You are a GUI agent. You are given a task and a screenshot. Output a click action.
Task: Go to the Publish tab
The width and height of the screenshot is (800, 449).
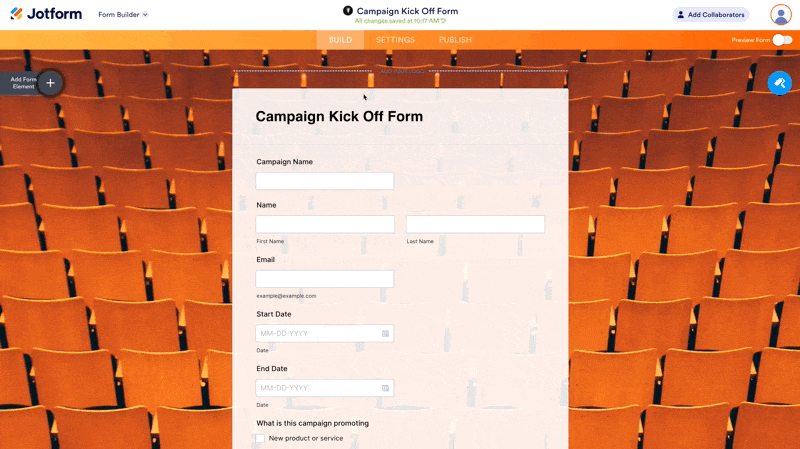tap(455, 40)
